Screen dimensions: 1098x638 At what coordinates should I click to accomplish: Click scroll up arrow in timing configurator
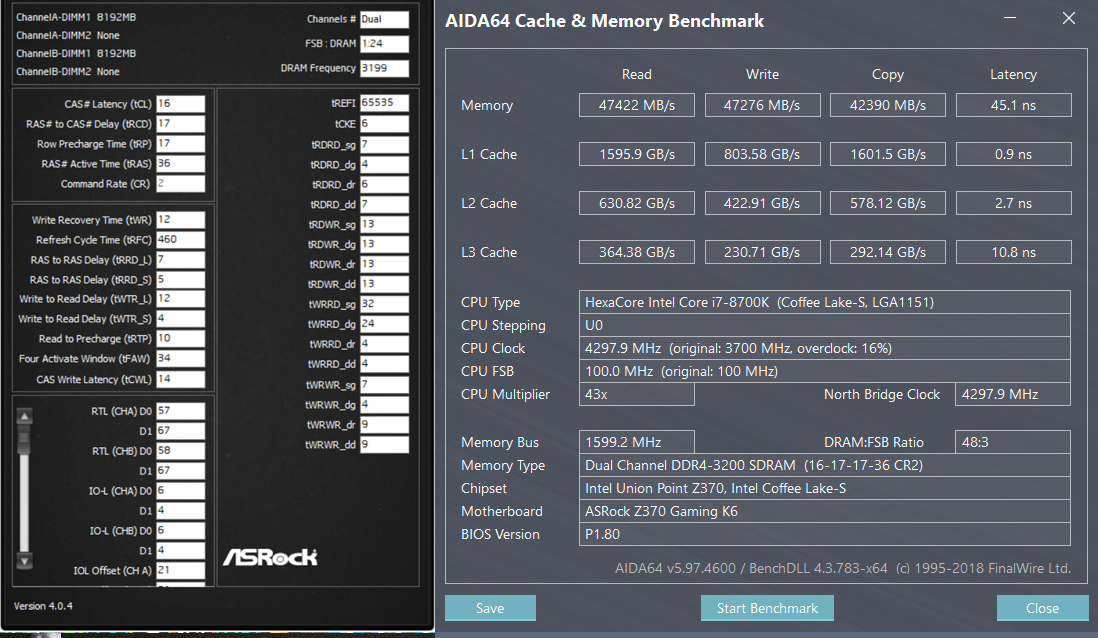point(25,416)
